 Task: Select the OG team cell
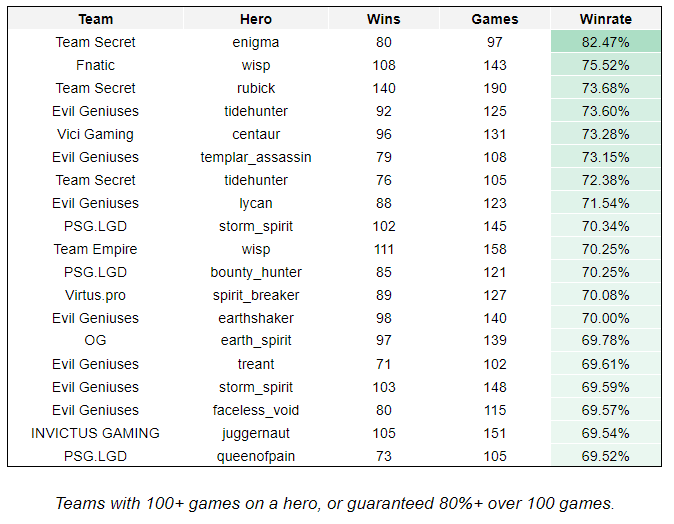point(95,340)
